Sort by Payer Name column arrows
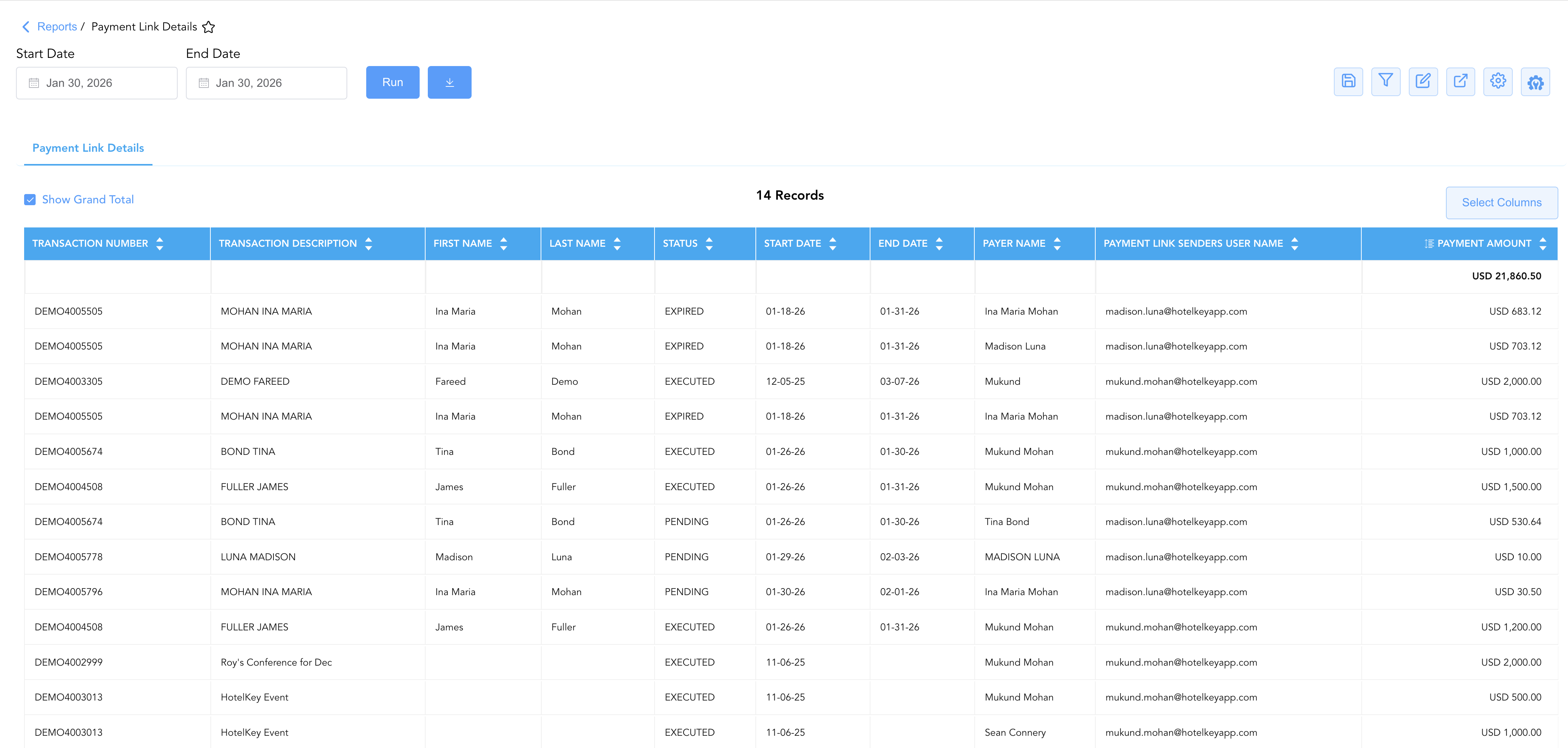 coord(1057,243)
